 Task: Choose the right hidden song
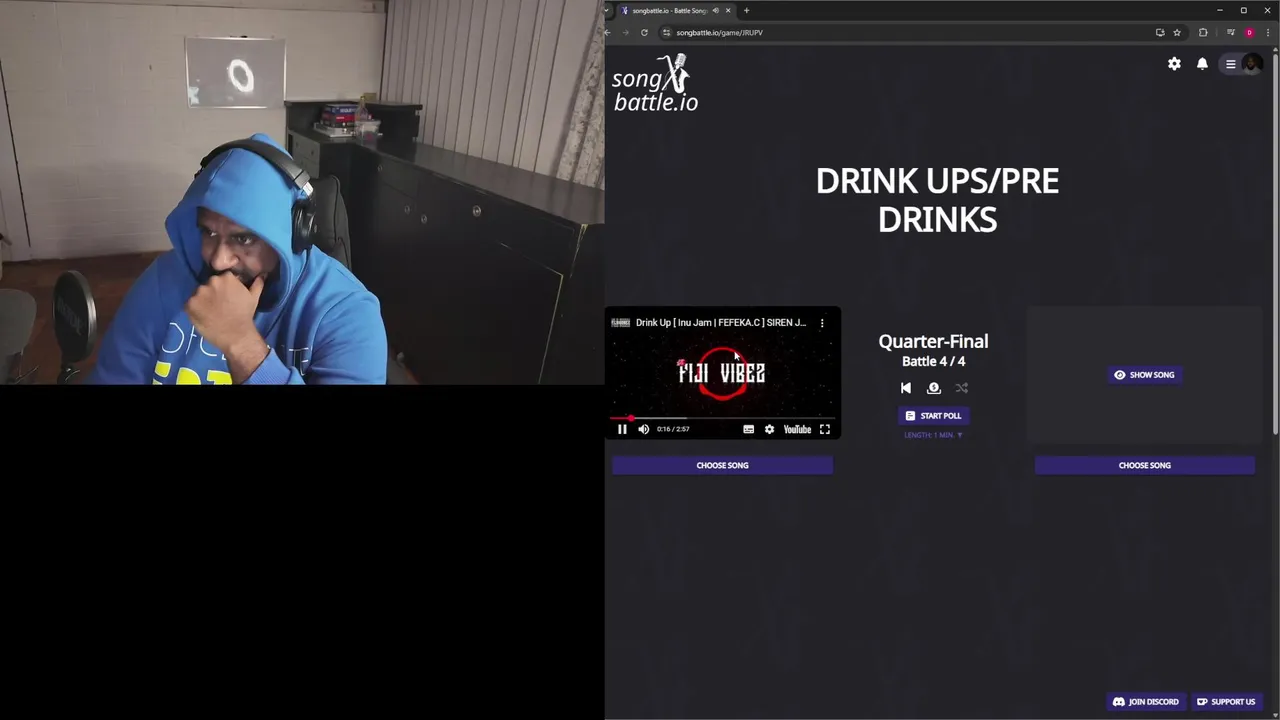click(1144, 465)
